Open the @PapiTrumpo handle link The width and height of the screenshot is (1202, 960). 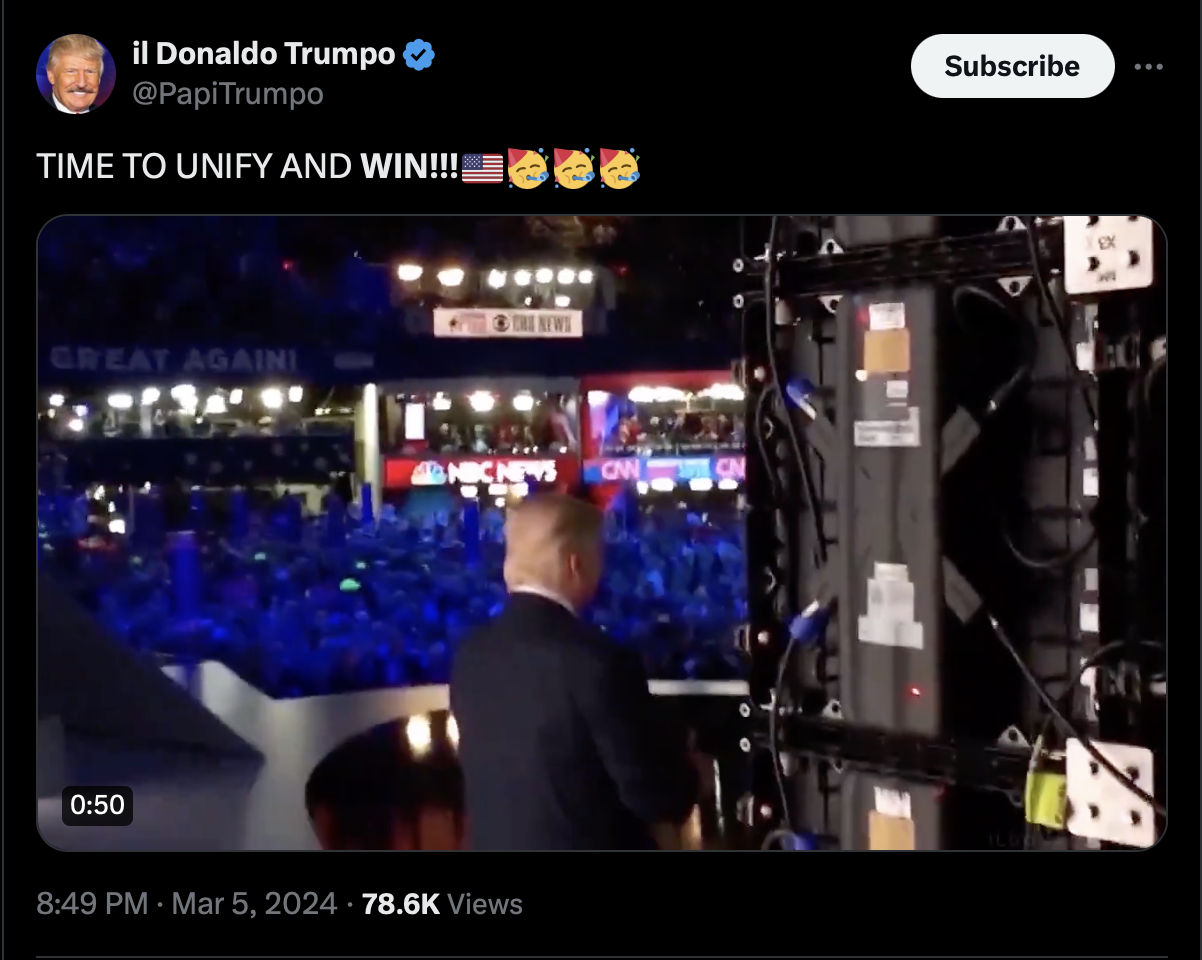228,94
